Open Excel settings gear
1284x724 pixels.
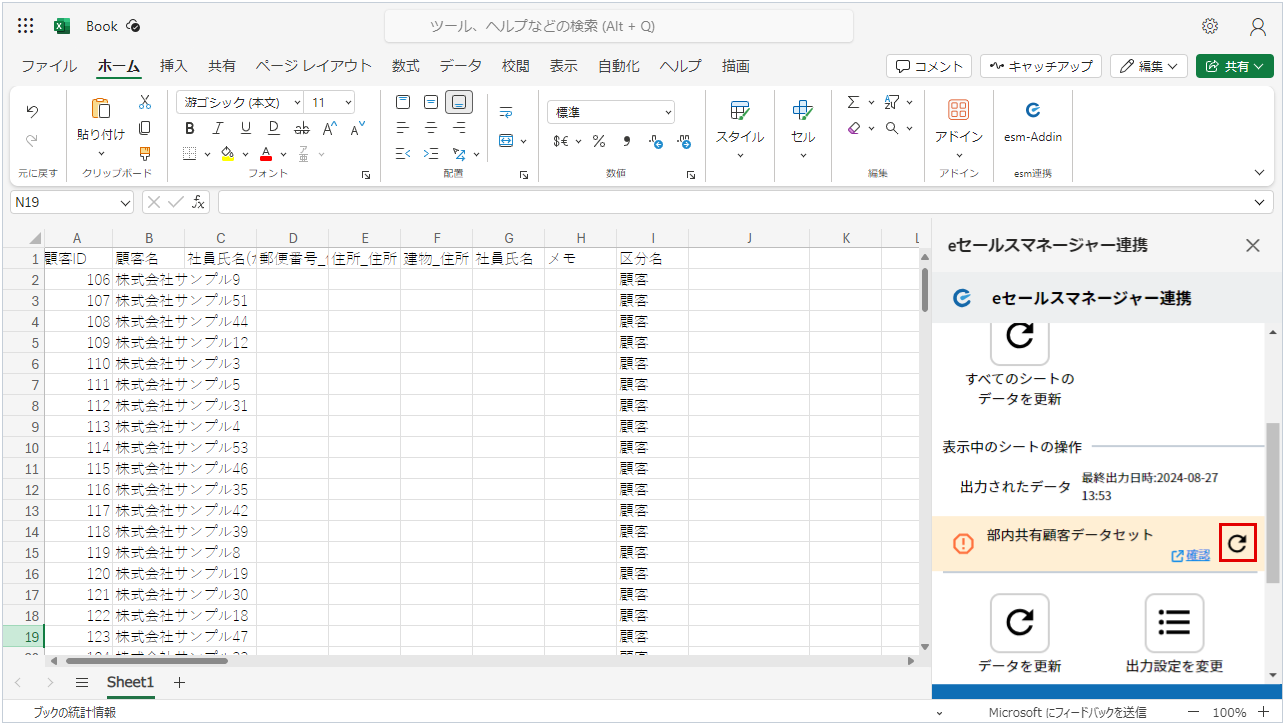point(1210,26)
